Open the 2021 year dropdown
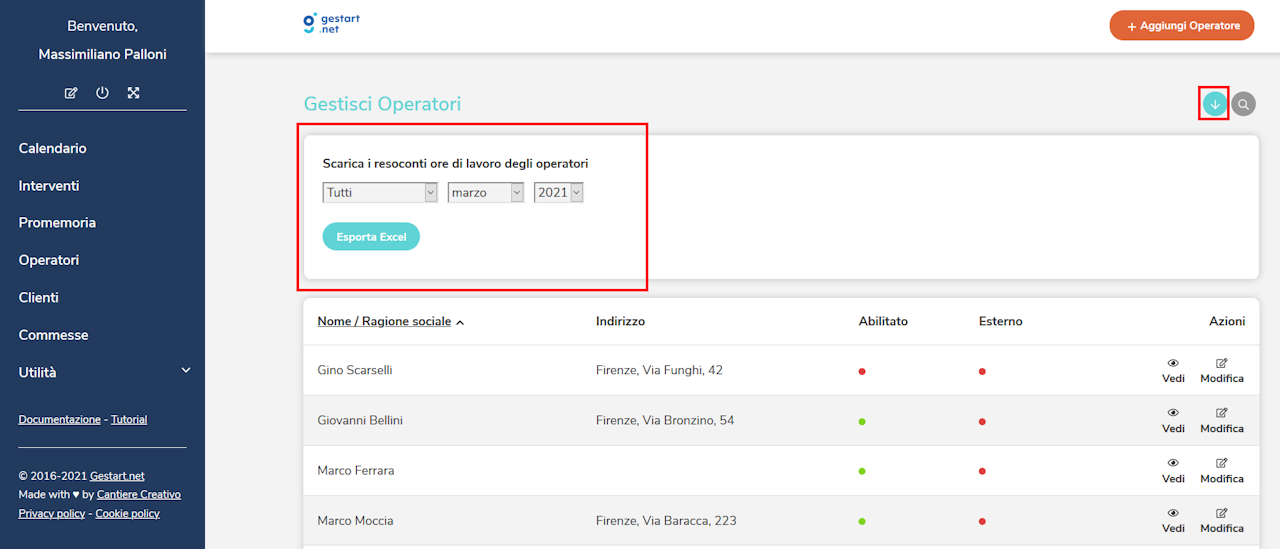Screen dimensions: 1280x549 pyautogui.click(x=559, y=192)
